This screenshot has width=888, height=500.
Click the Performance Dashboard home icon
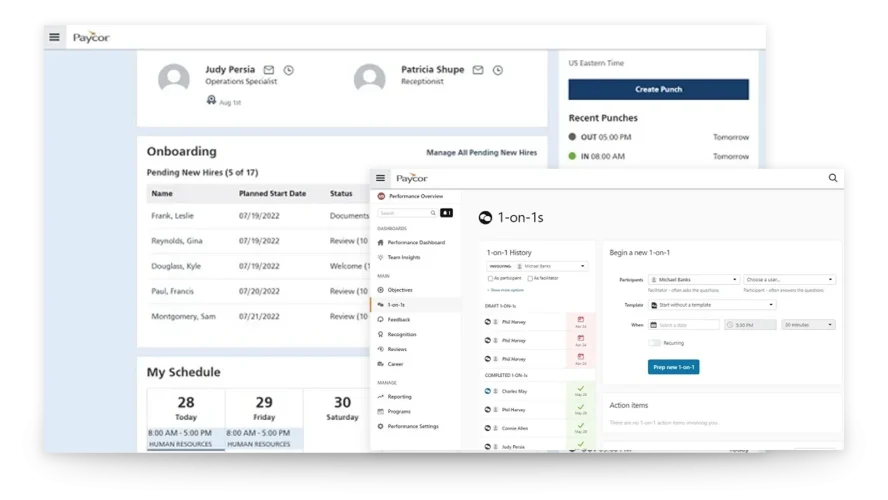point(381,243)
